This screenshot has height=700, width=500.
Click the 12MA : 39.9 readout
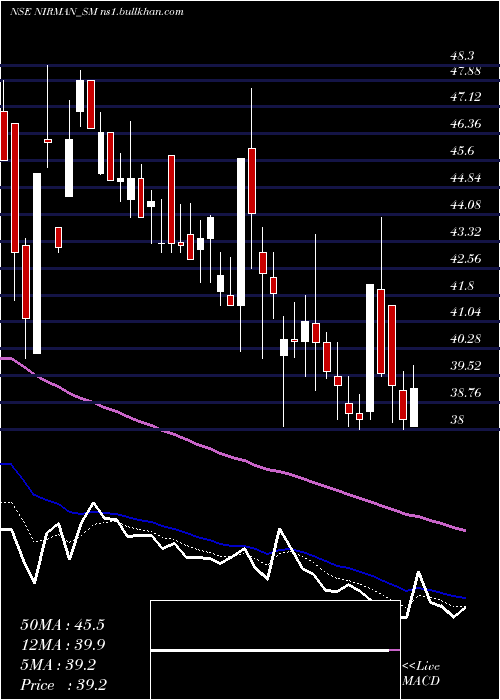(62, 645)
